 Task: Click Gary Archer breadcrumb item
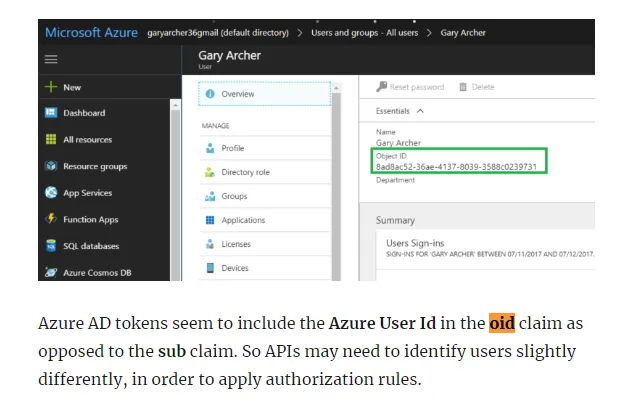[x=463, y=33]
